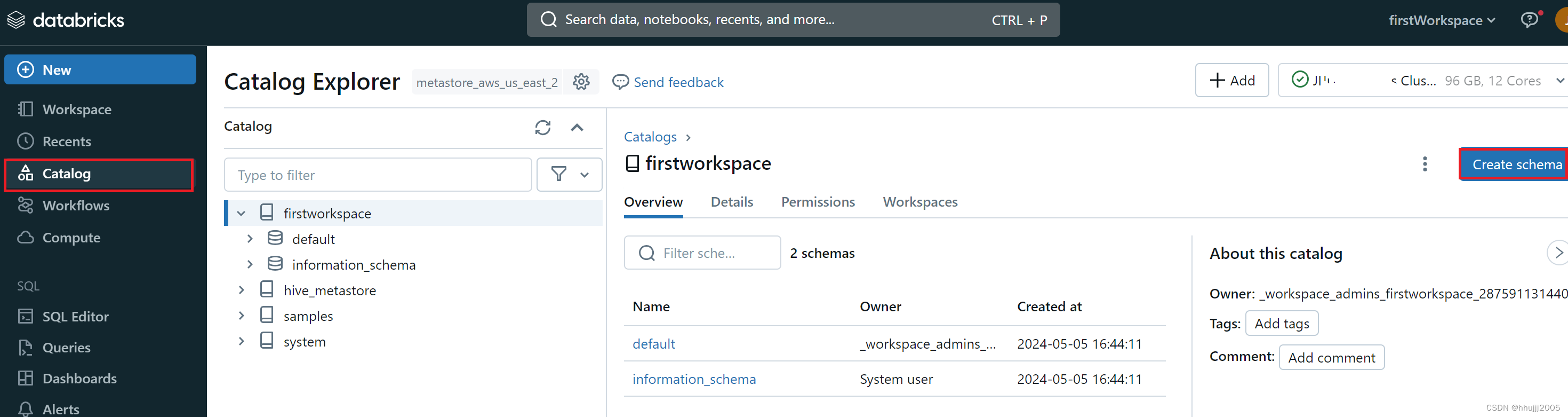Open Compute from the sidebar
This screenshot has width=1568, height=417.
[x=71, y=238]
